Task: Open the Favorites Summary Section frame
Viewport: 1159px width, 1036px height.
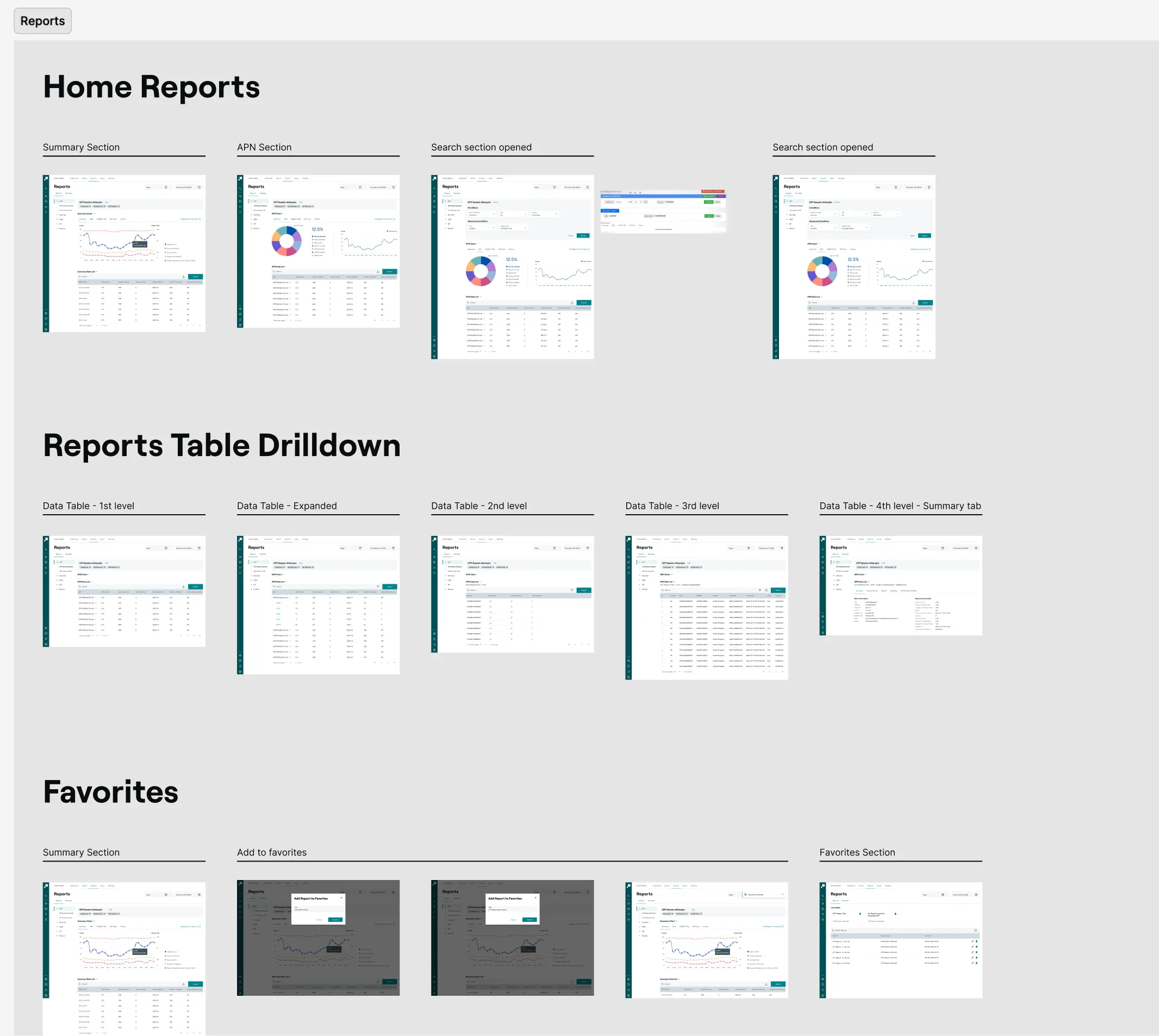Action: pyautogui.click(x=124, y=959)
